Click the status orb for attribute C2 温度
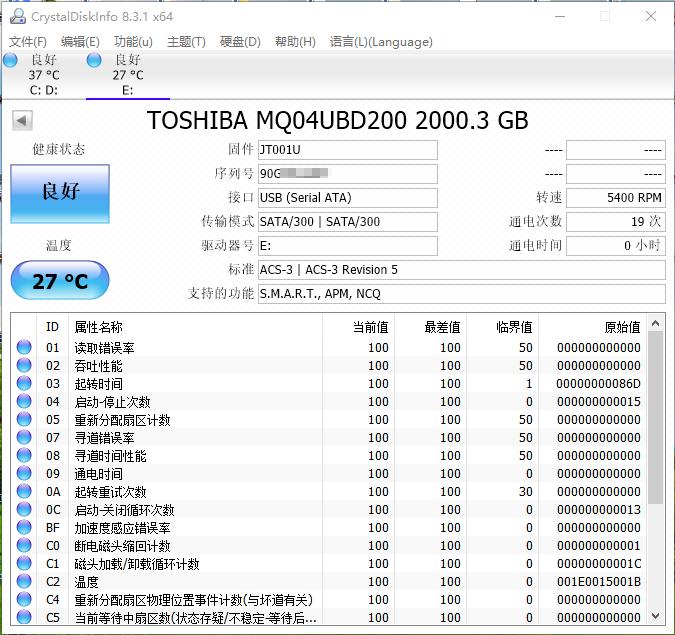Image resolution: width=675 pixels, height=635 pixels. 25,582
